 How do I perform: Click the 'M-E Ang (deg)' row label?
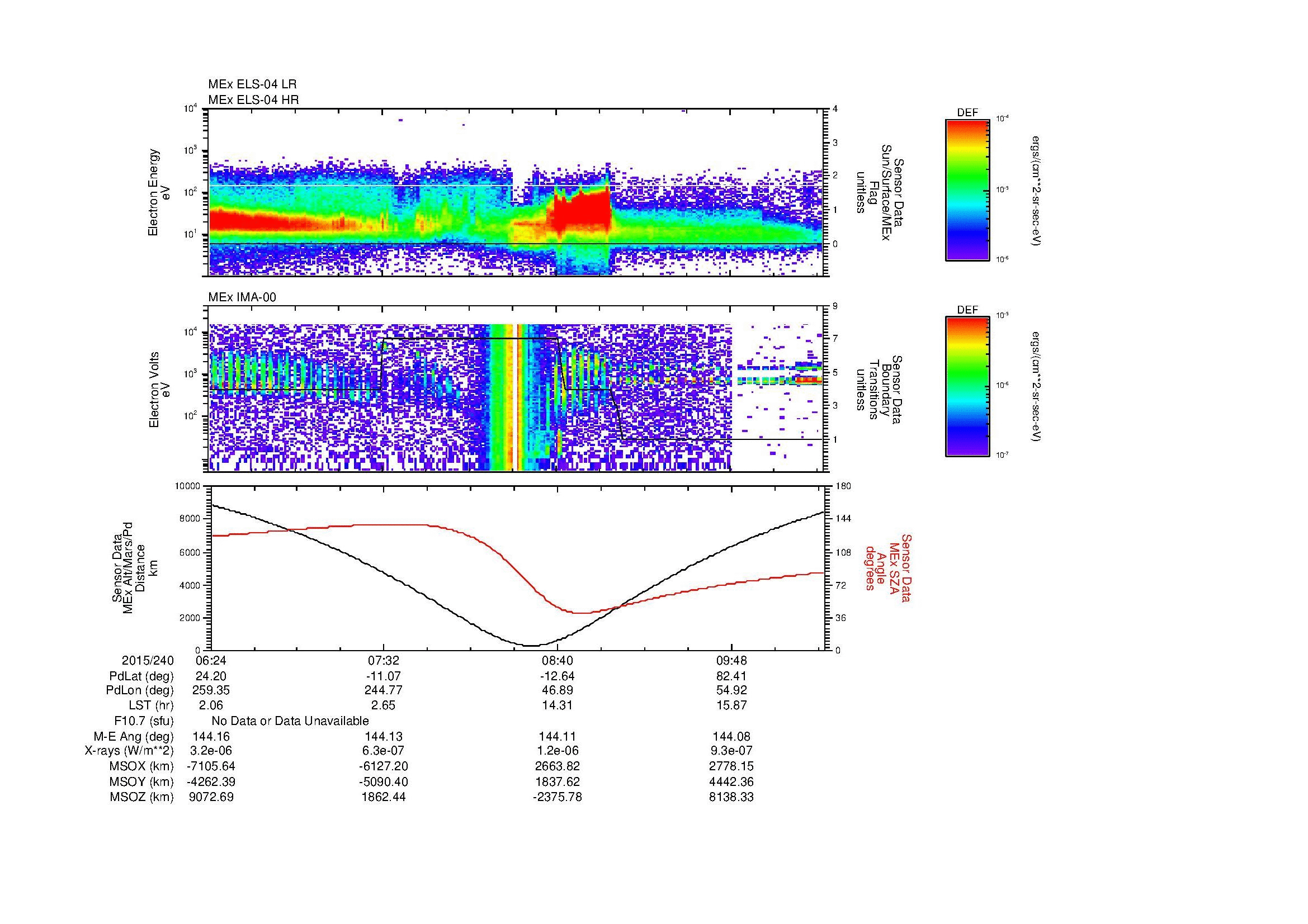pyautogui.click(x=134, y=737)
